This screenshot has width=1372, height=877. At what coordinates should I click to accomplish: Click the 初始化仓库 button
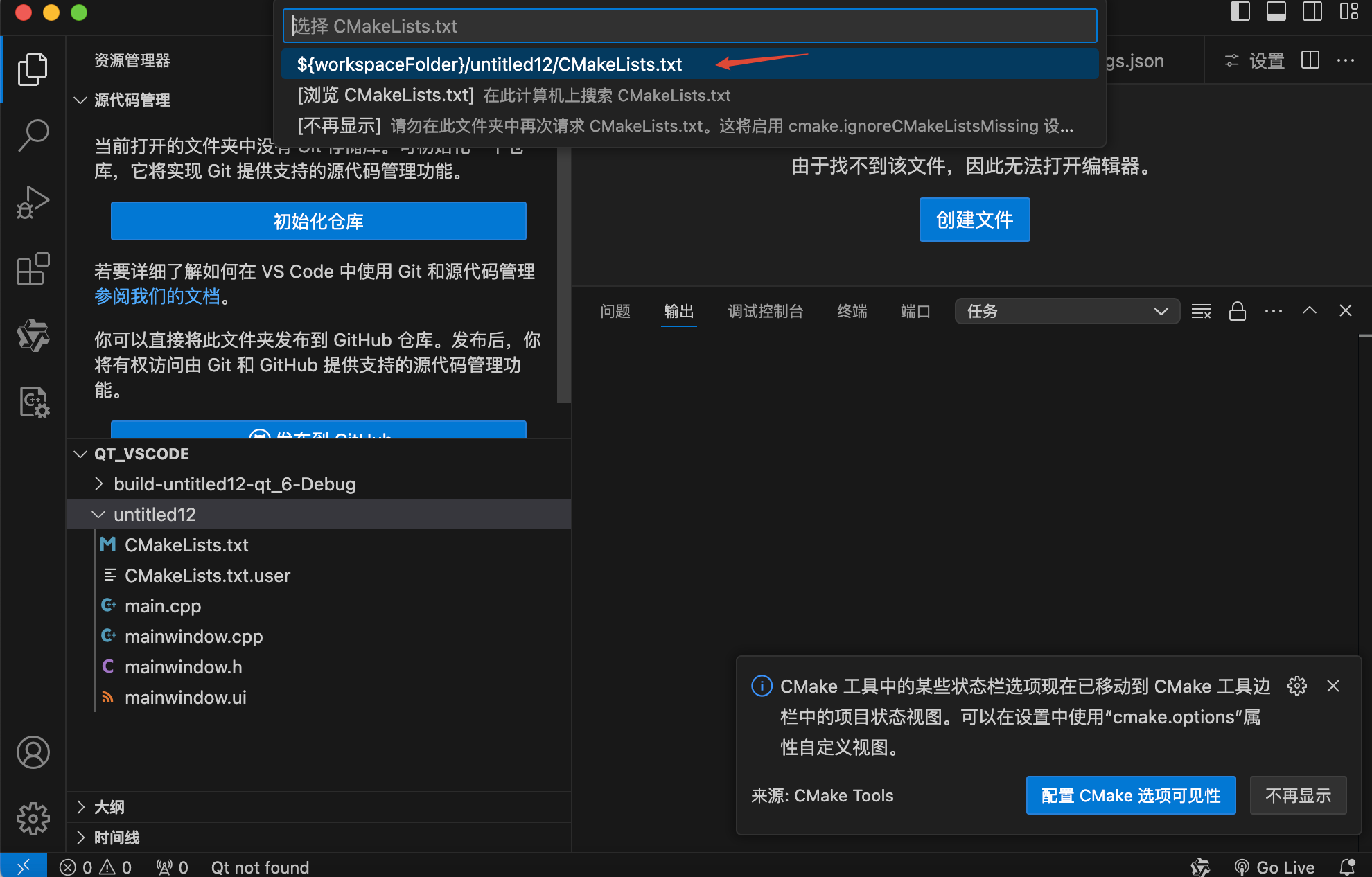(318, 221)
